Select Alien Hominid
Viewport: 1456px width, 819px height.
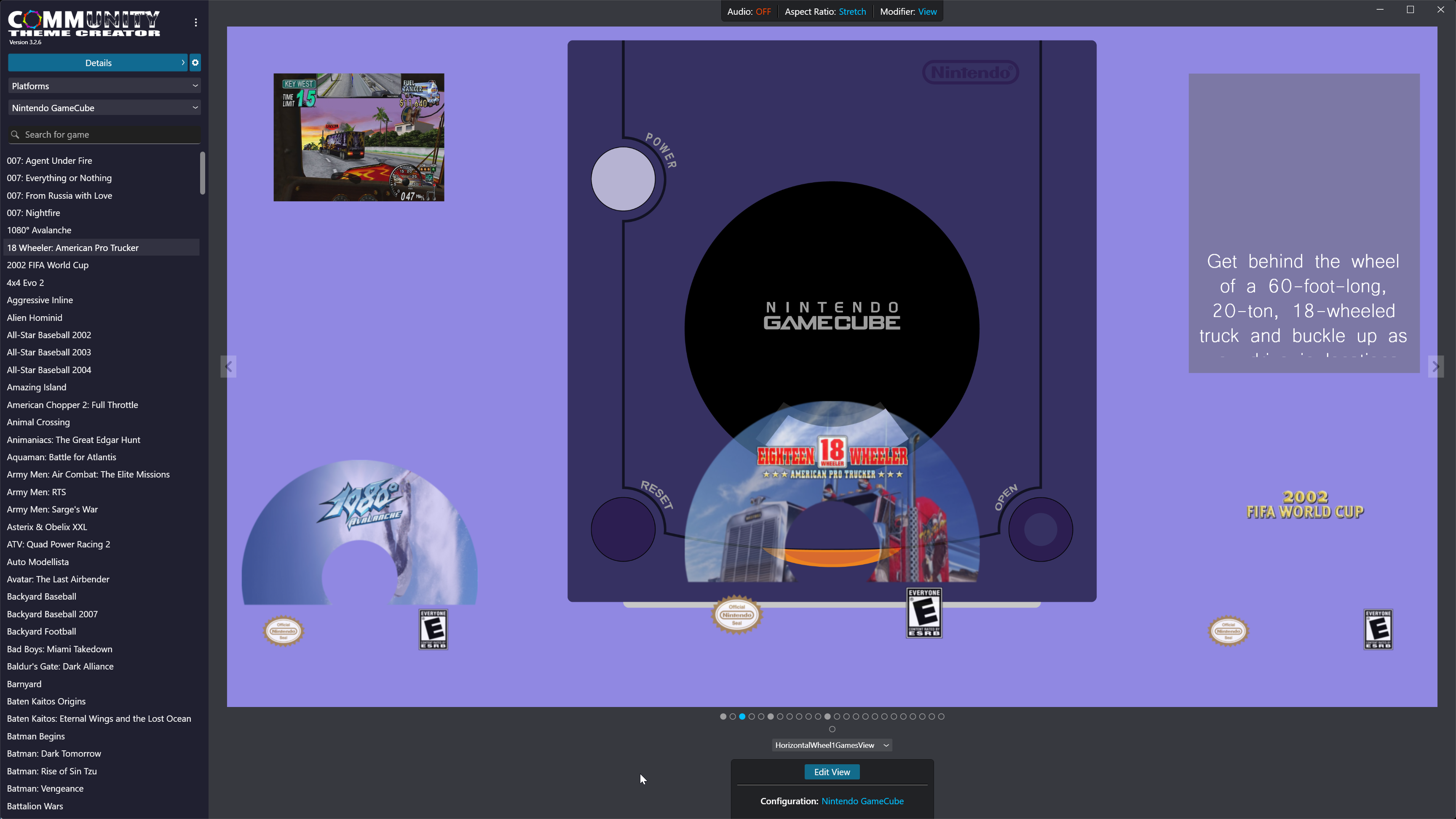point(102,317)
